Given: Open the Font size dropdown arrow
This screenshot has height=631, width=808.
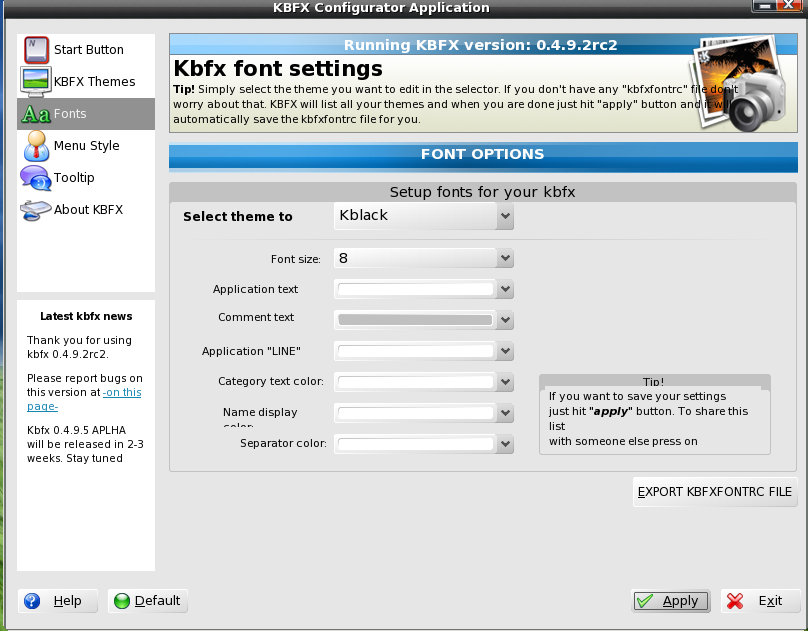Looking at the screenshot, I should [x=505, y=258].
